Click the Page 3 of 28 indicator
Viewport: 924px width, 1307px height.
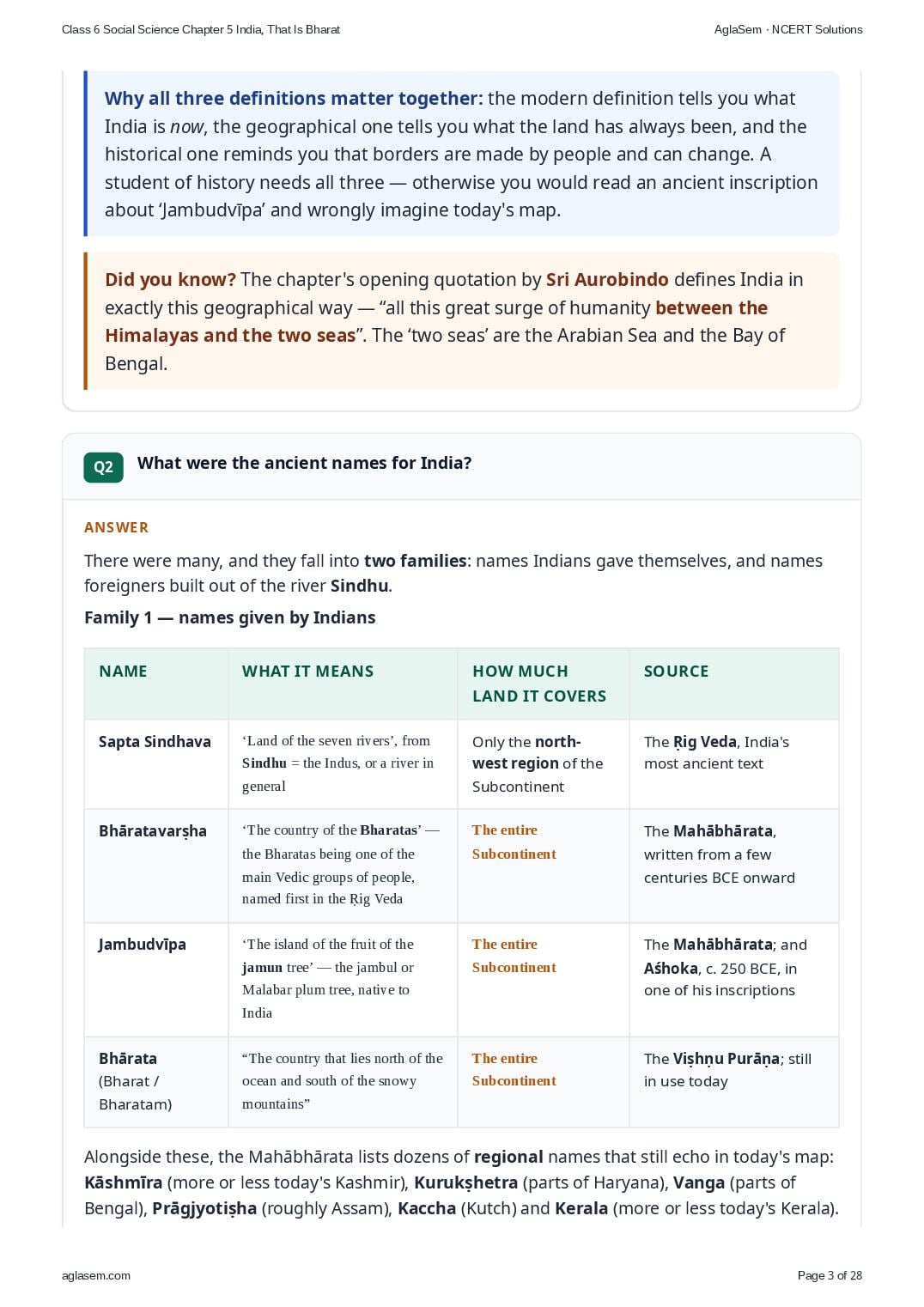click(830, 1275)
